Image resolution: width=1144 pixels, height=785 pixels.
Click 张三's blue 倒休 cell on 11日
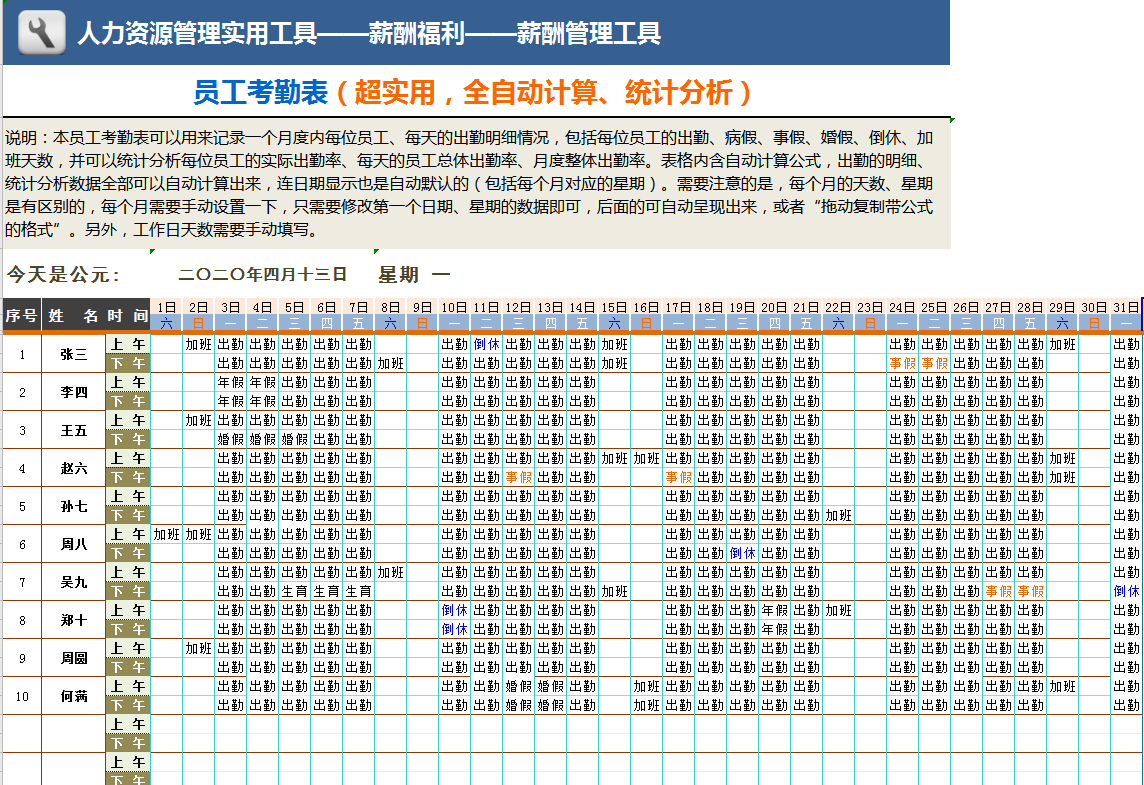click(x=487, y=344)
